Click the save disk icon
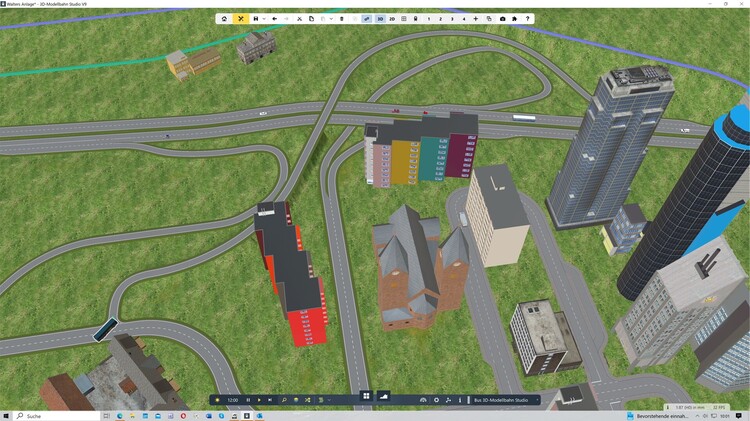This screenshot has height=421, width=750. pyautogui.click(x=256, y=19)
